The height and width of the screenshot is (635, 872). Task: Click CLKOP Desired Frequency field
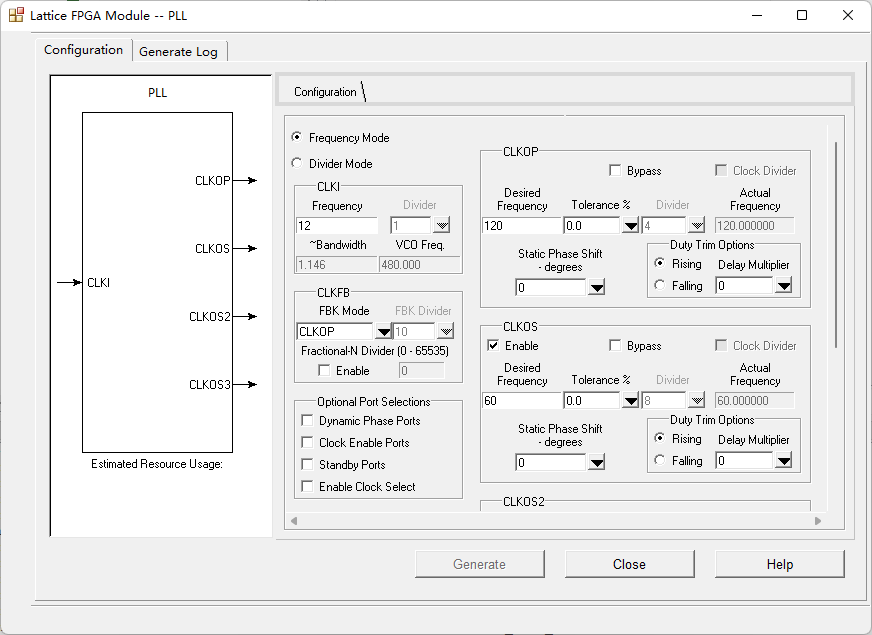point(522,225)
